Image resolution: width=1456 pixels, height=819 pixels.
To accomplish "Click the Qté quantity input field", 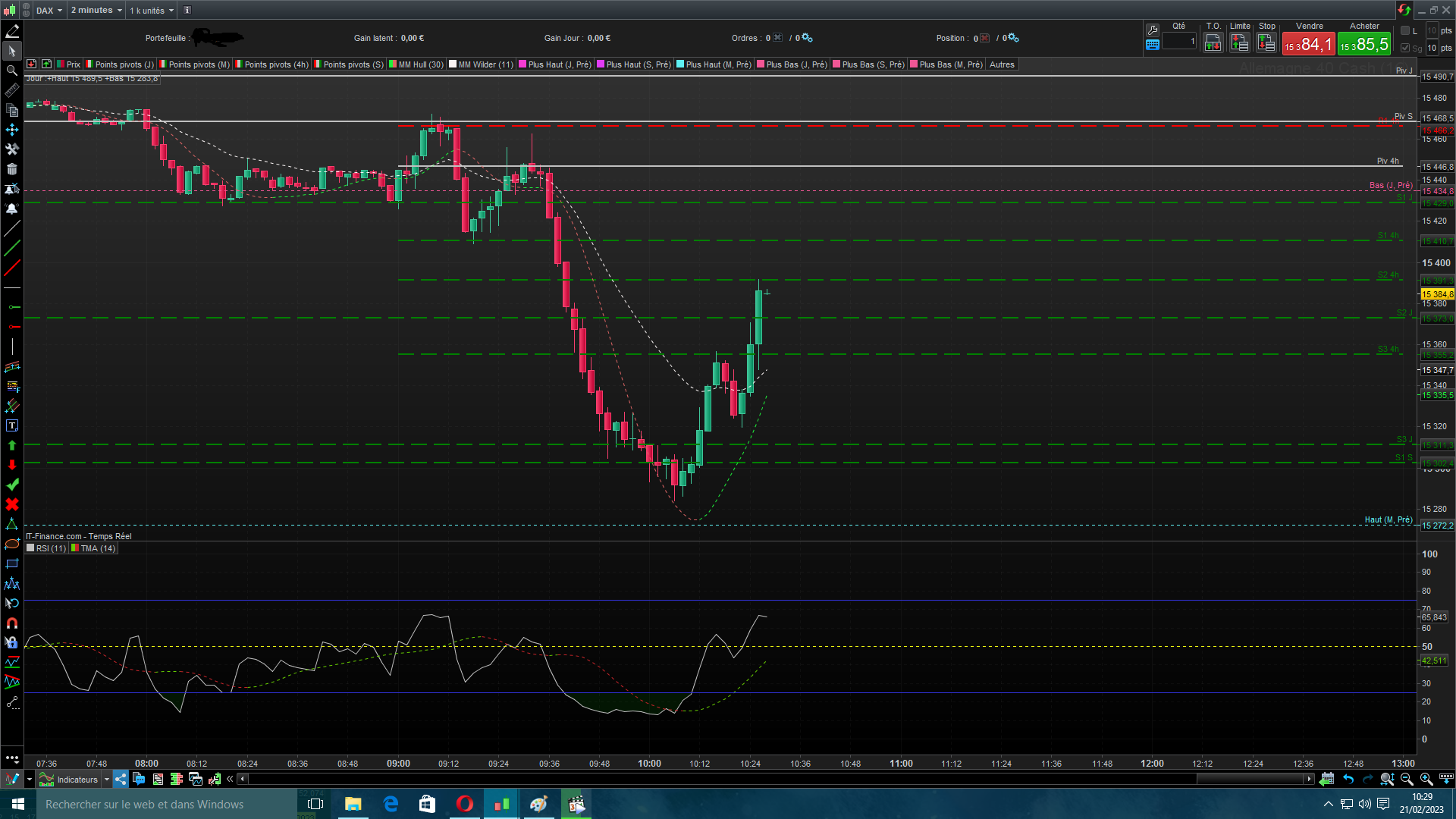I will (1178, 42).
